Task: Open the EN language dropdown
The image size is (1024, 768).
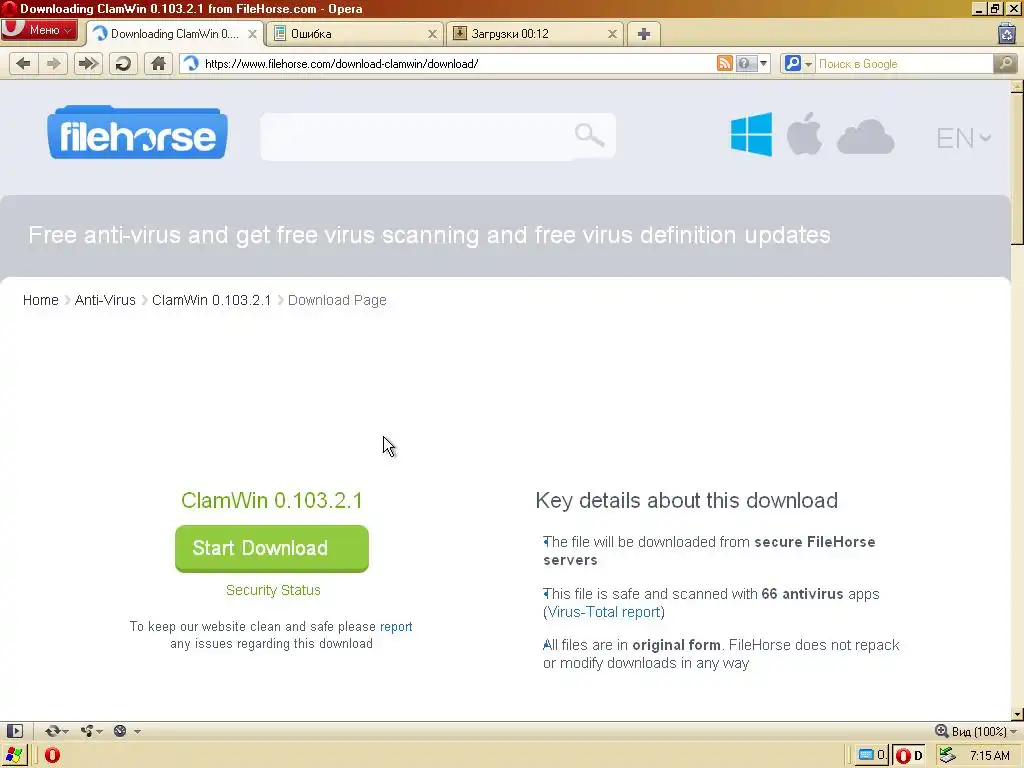Action: pos(964,138)
